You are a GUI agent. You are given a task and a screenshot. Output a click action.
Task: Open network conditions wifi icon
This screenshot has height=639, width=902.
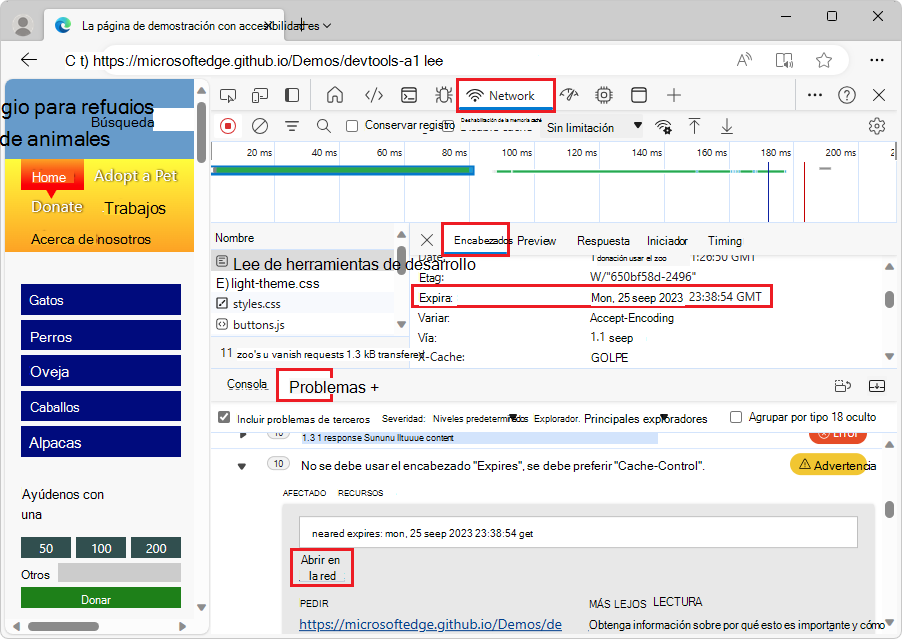pos(664,126)
